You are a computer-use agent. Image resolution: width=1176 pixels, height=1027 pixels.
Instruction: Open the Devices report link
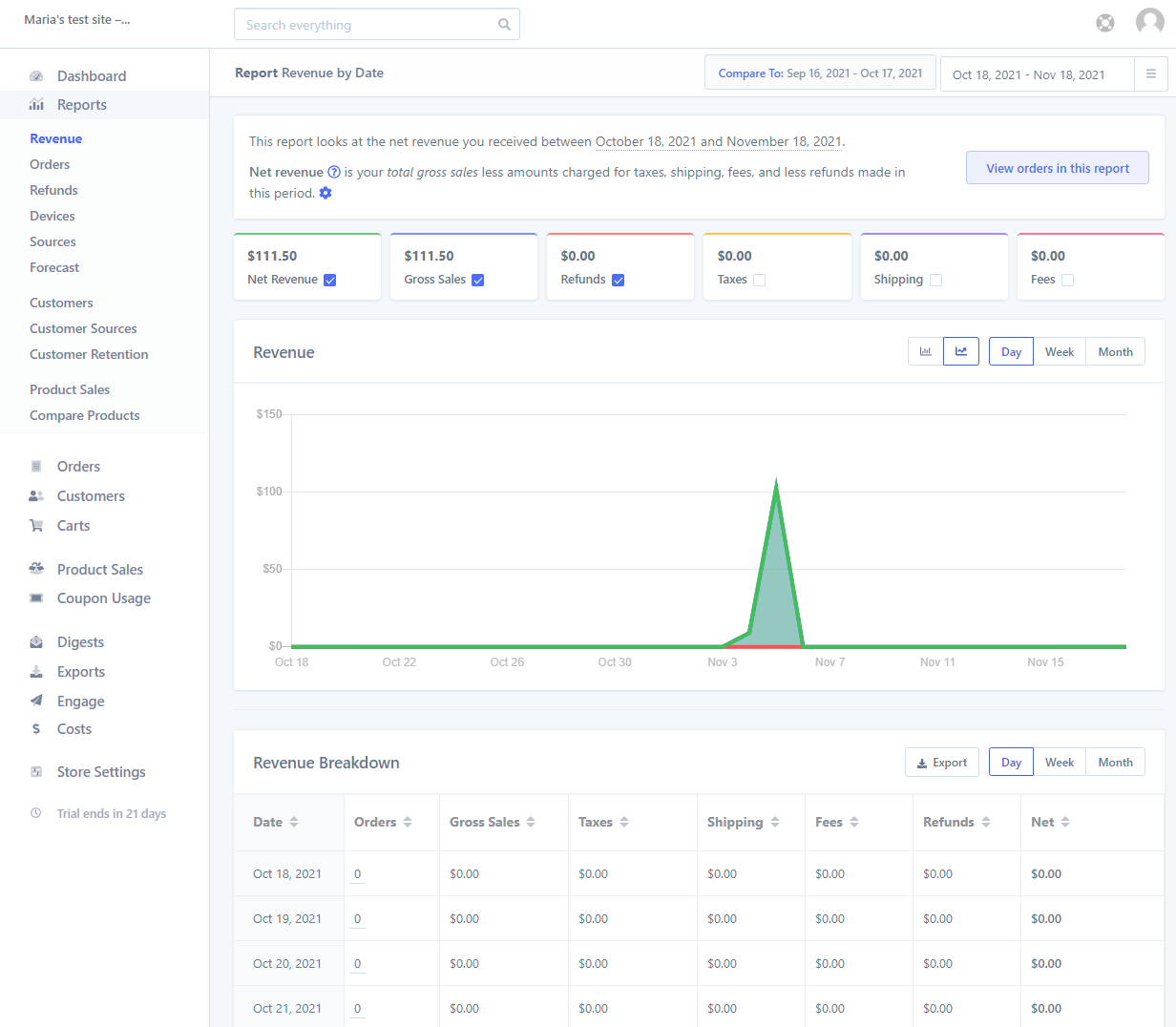point(52,216)
